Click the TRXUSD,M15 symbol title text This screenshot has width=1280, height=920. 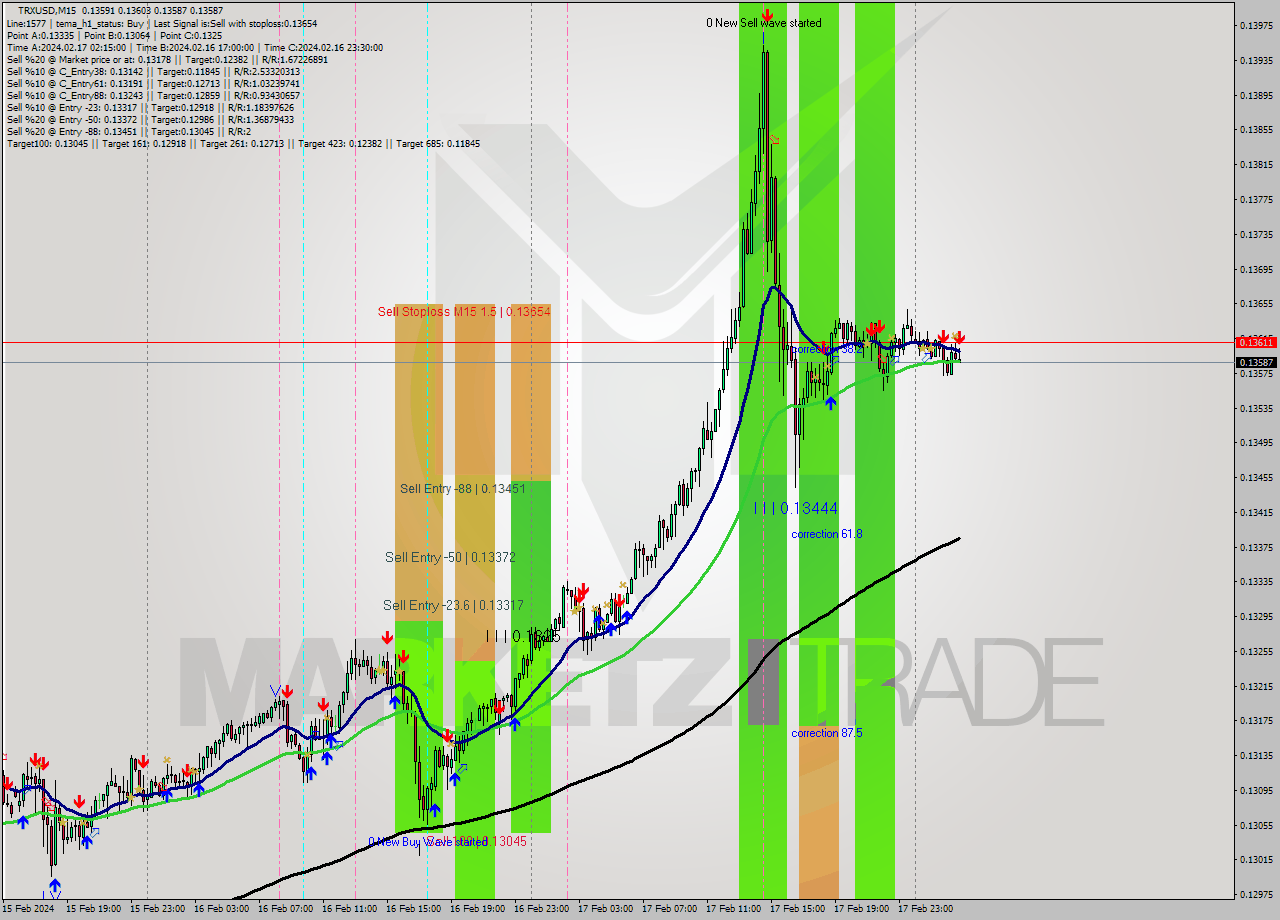click(49, 10)
